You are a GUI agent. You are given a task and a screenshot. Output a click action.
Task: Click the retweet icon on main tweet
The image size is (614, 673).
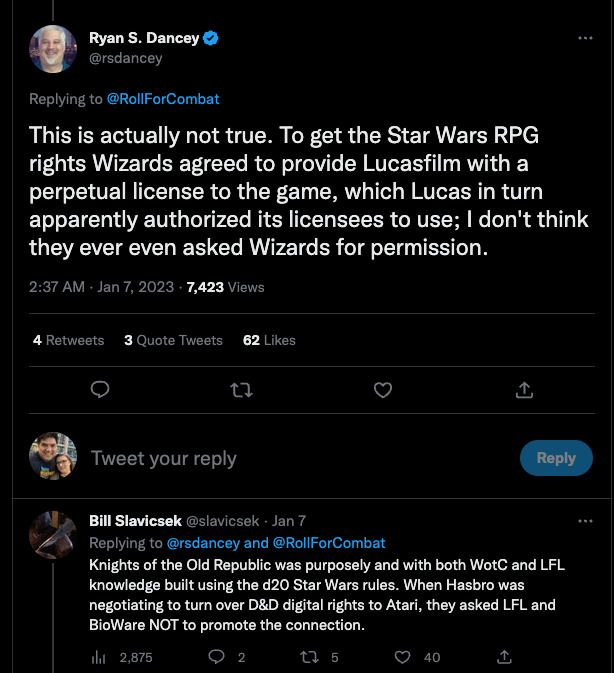pos(241,389)
